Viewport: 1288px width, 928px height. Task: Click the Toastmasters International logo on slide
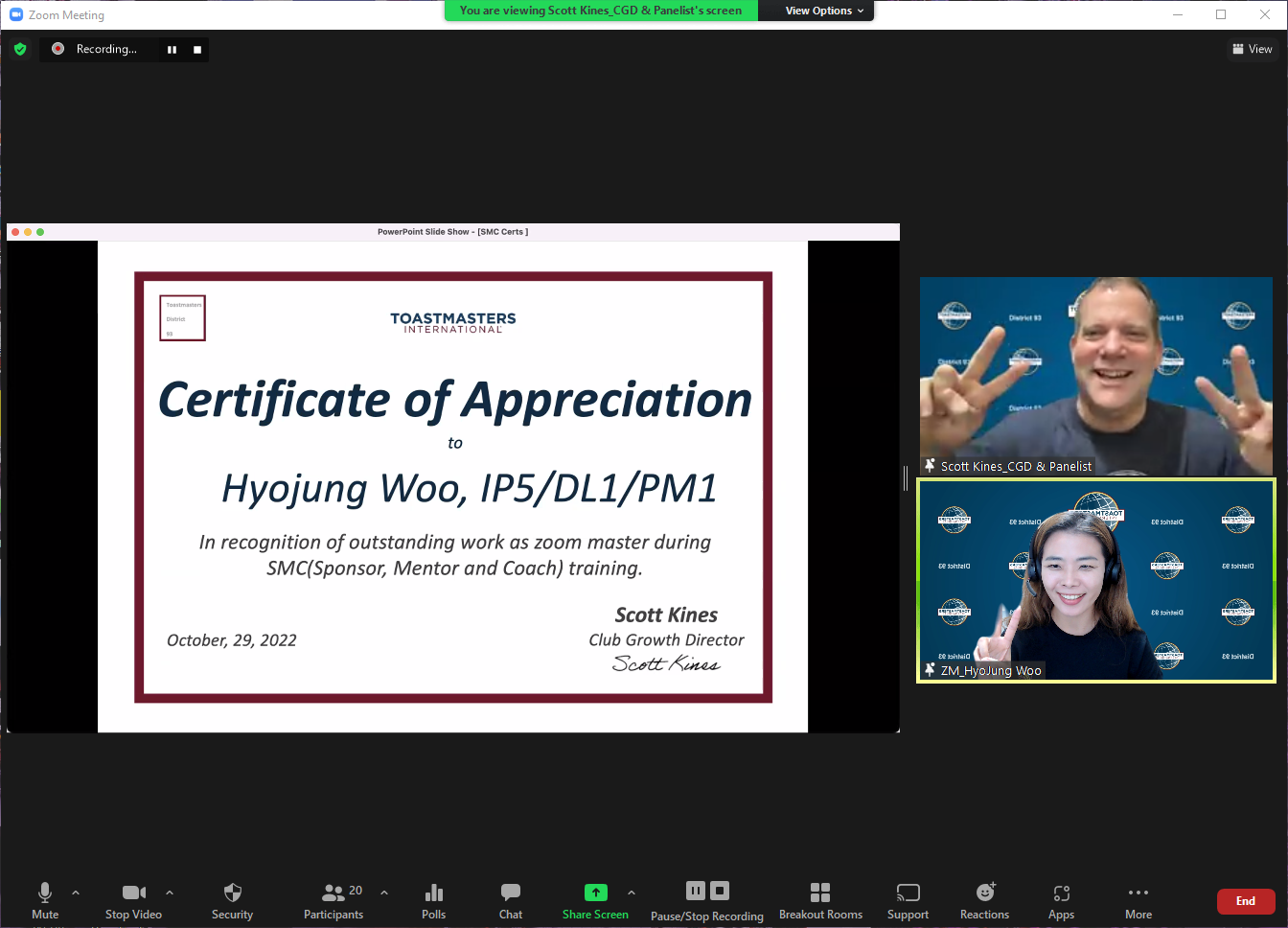(x=453, y=322)
